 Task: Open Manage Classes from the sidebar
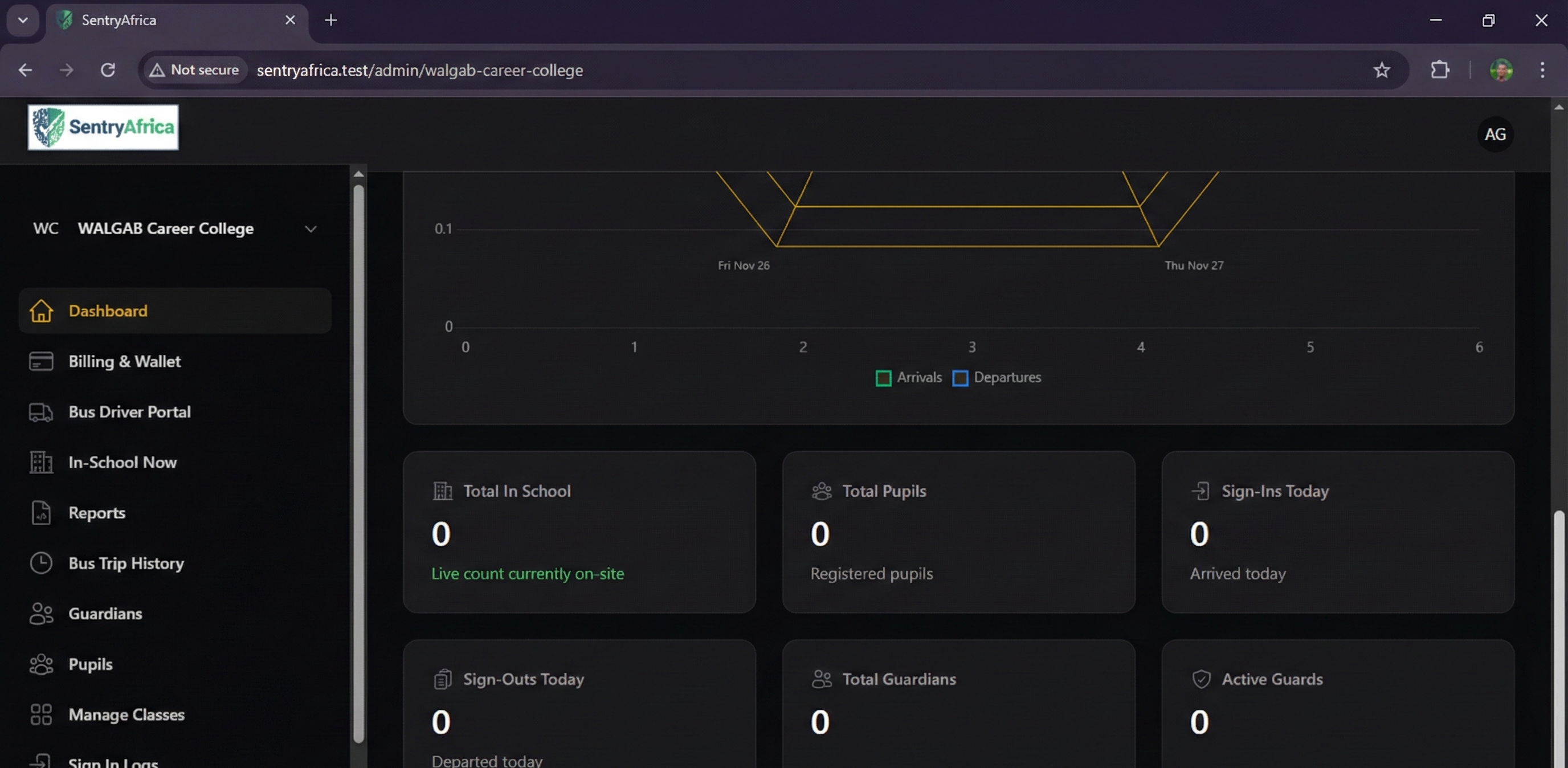126,715
